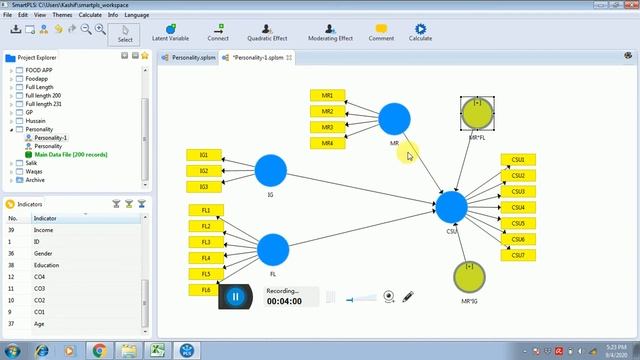Select the MR latent variable circle

[x=394, y=119]
